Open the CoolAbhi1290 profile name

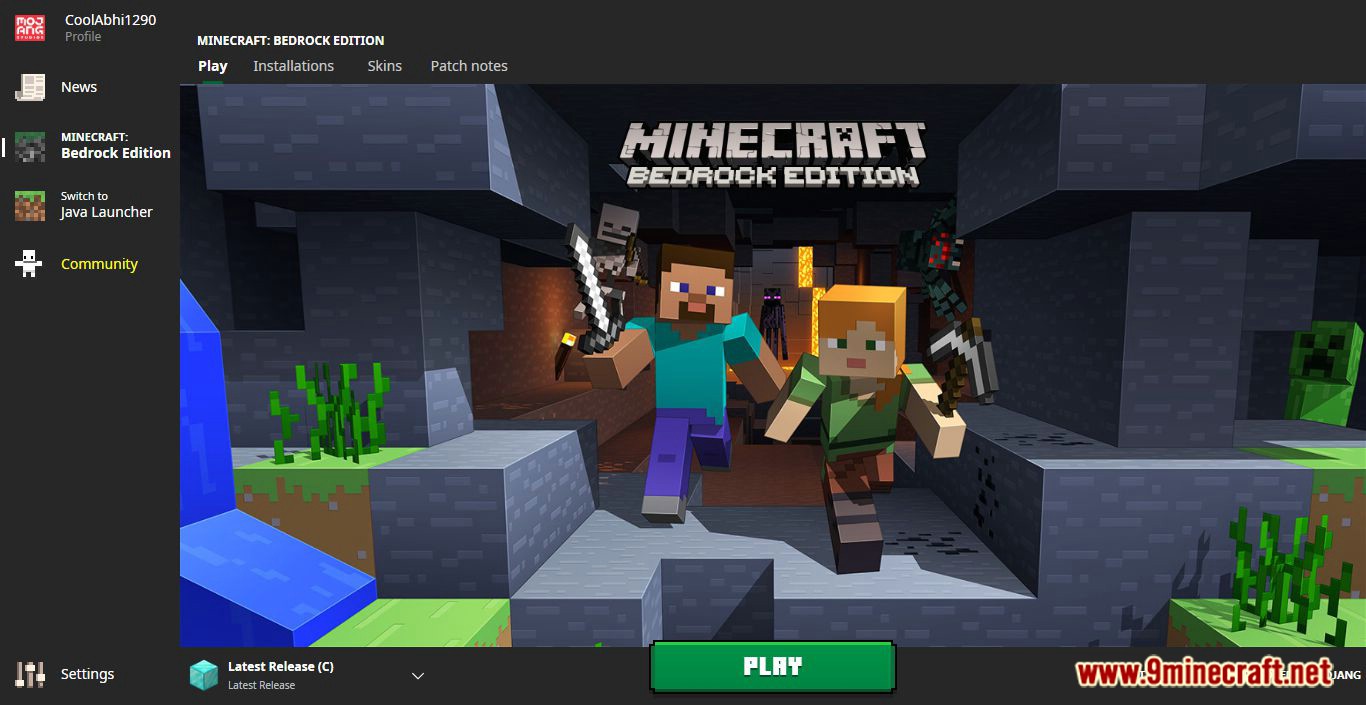pyautogui.click(x=110, y=20)
